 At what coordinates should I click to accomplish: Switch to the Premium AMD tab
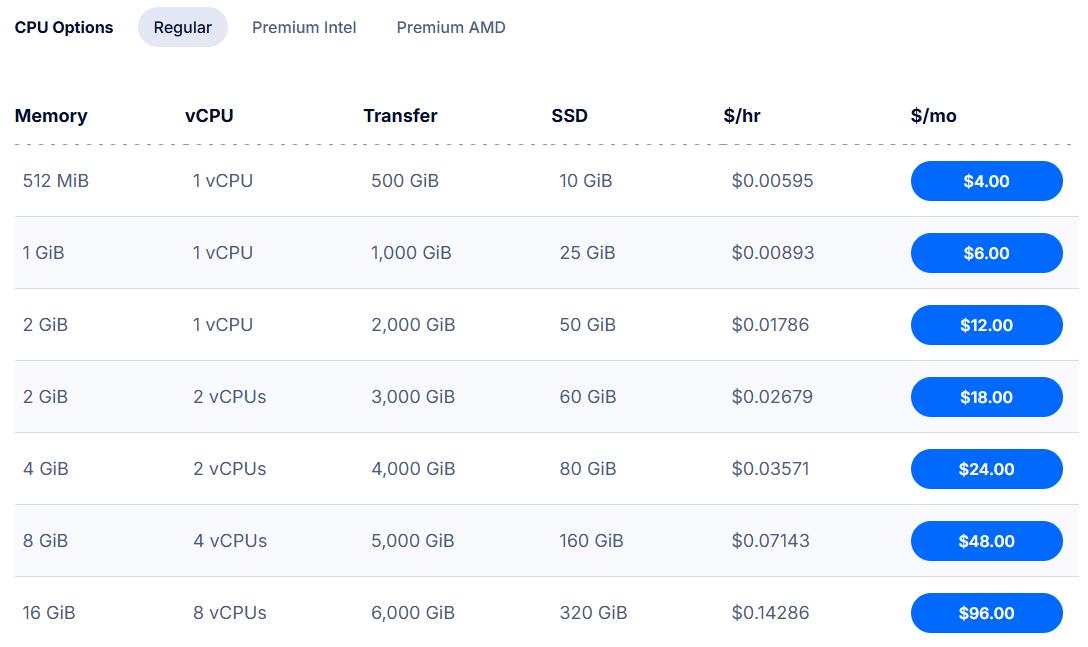tap(450, 27)
